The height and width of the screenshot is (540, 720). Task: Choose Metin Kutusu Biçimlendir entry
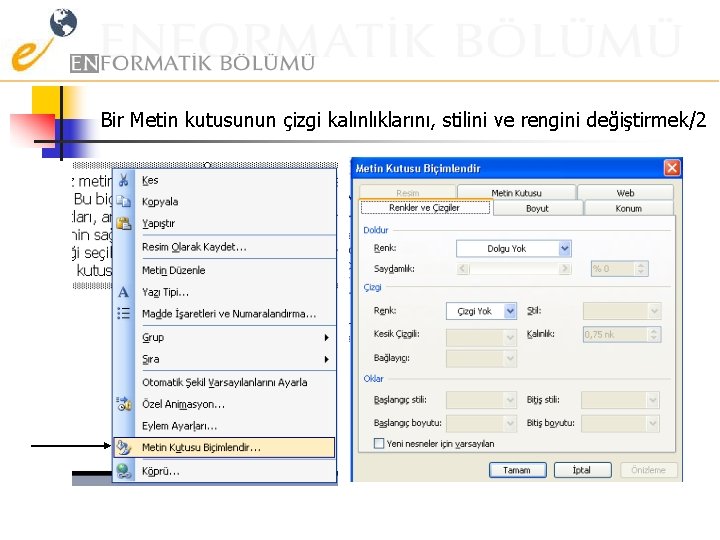pos(225,447)
